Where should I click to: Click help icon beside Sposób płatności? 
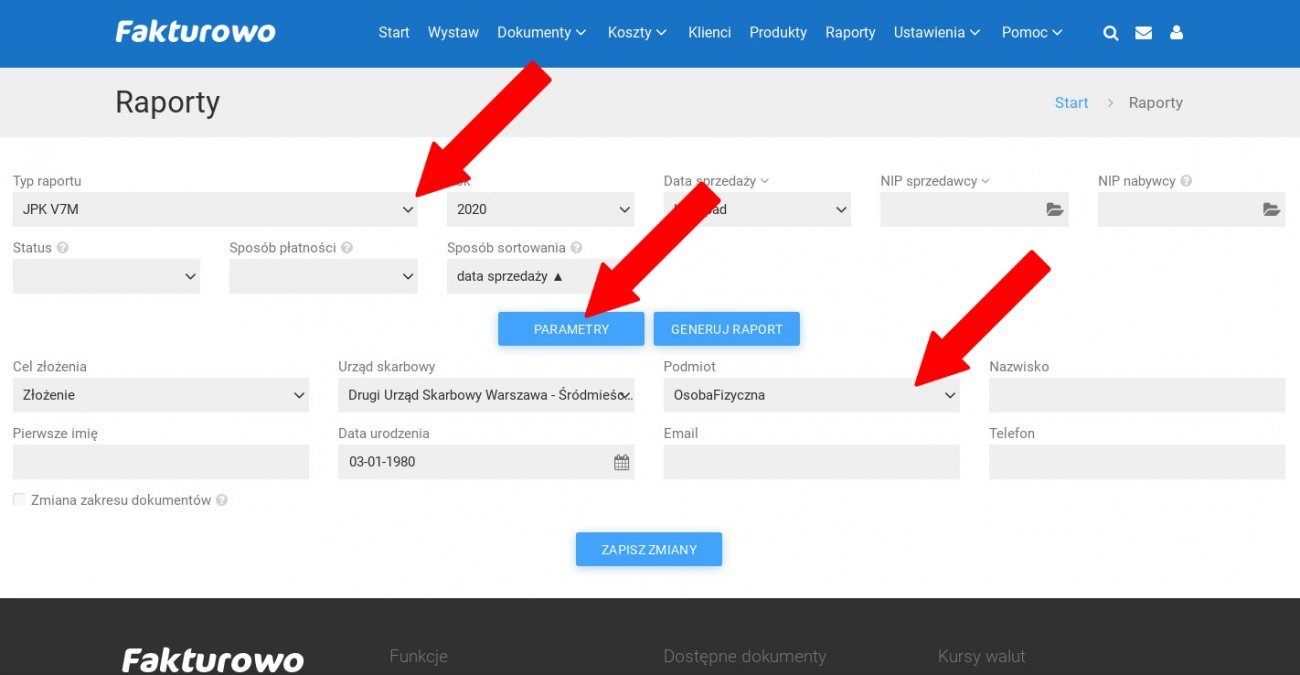(x=347, y=247)
